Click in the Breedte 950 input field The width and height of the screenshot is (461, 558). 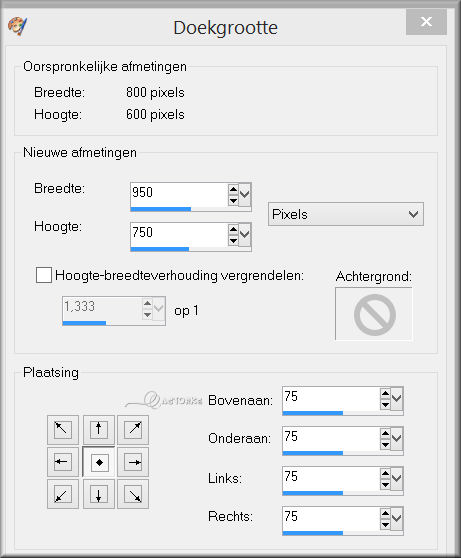[x=179, y=194]
